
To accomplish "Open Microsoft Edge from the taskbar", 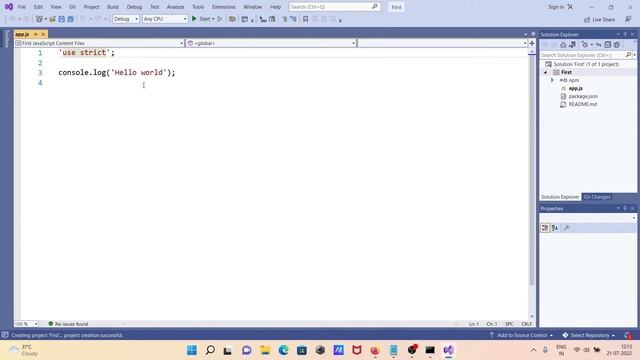I will 283,350.
